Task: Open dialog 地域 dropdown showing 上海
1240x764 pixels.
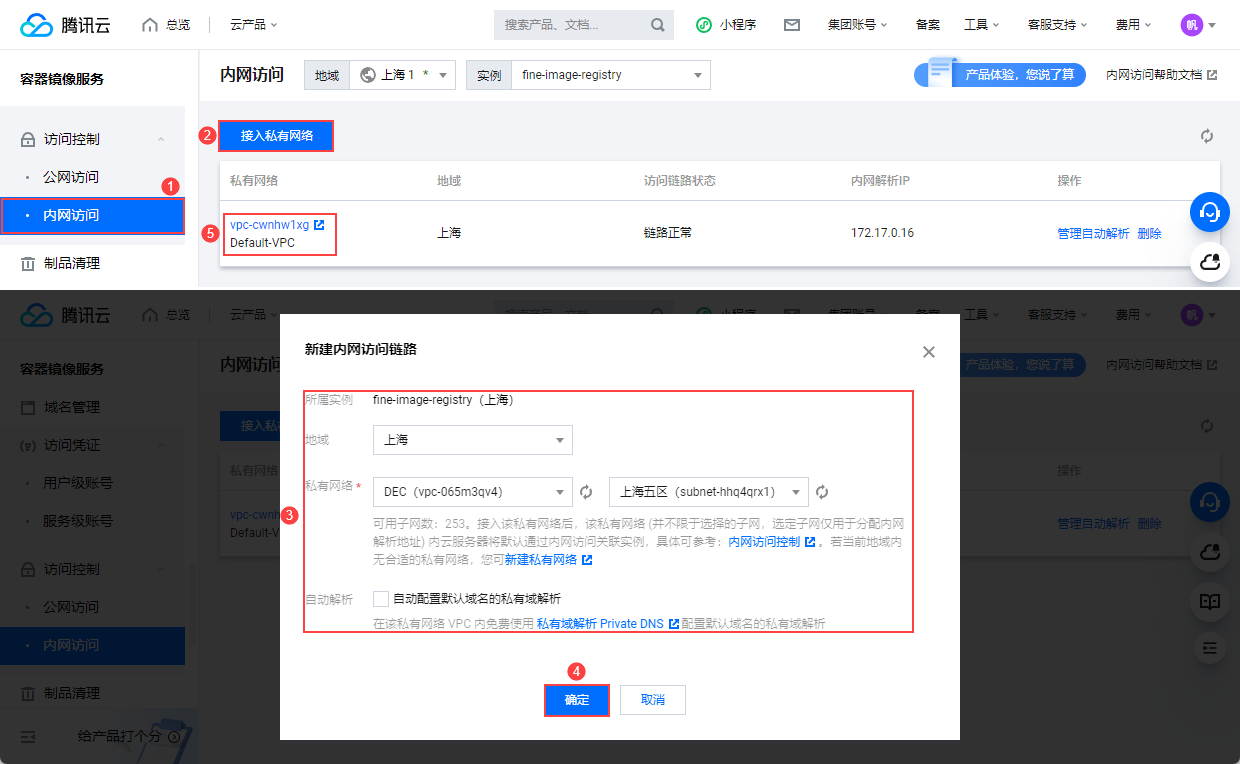Action: (472, 440)
